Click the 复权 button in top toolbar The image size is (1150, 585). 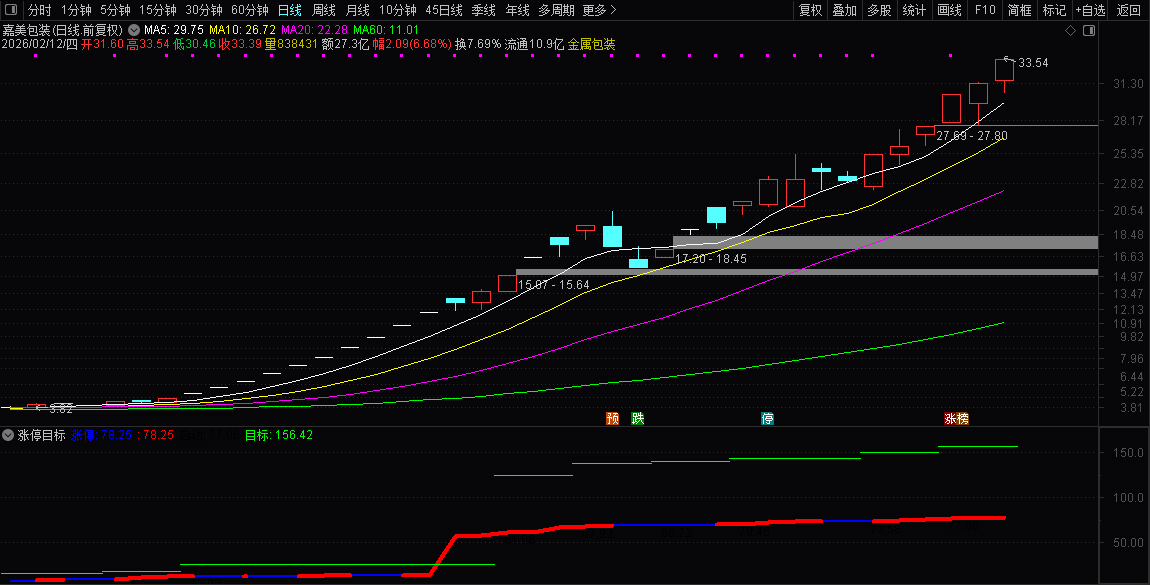pos(810,10)
